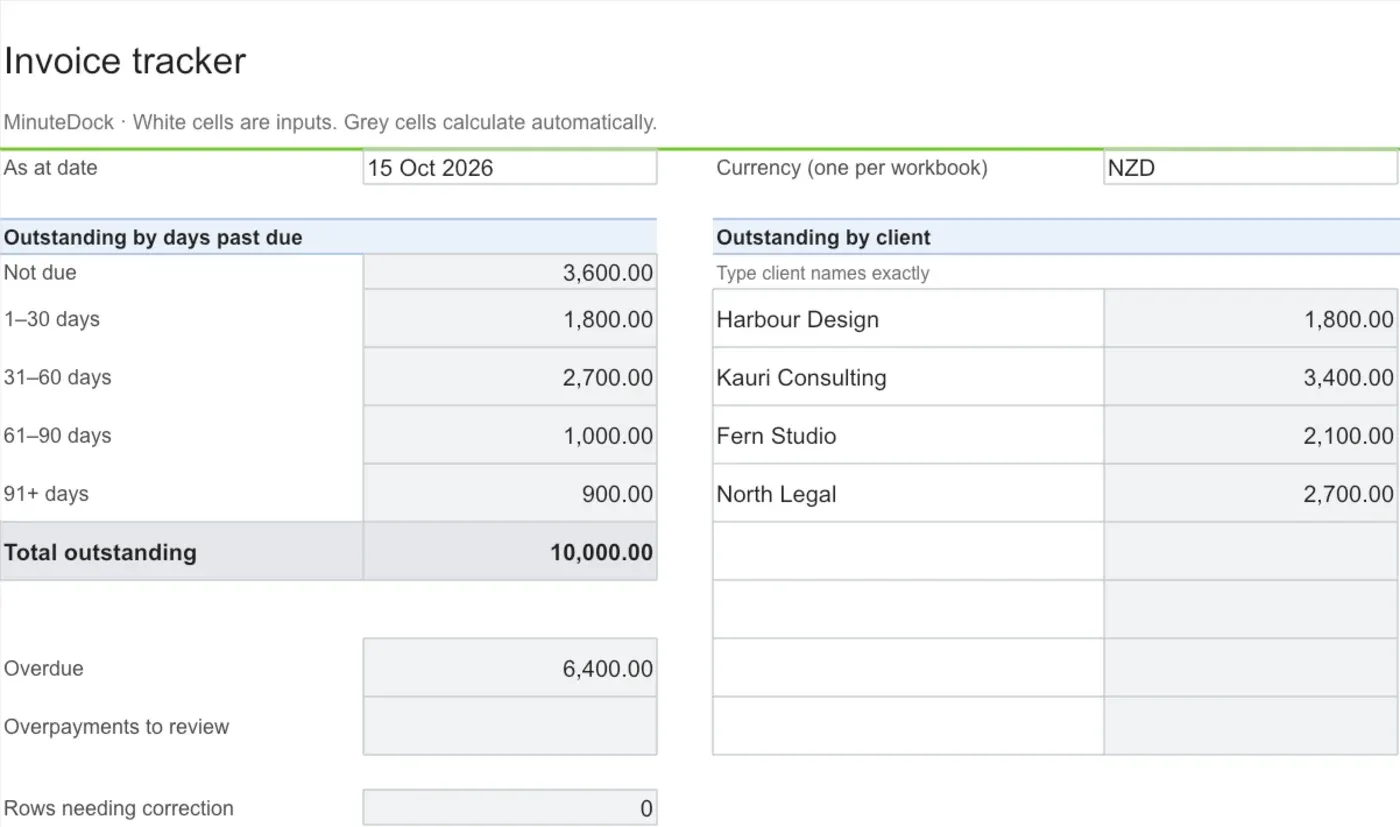Select the Not due amount 3,600.00
The width and height of the screenshot is (1400, 827).
click(x=510, y=272)
